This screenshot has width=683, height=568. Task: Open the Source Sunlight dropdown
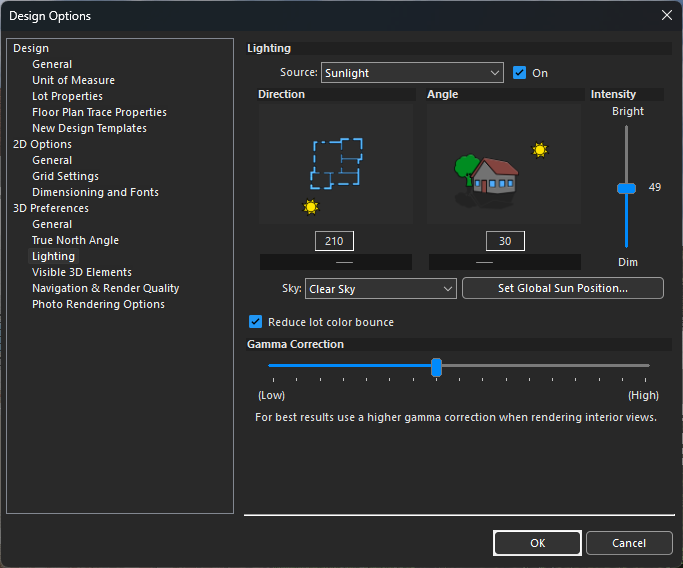412,73
